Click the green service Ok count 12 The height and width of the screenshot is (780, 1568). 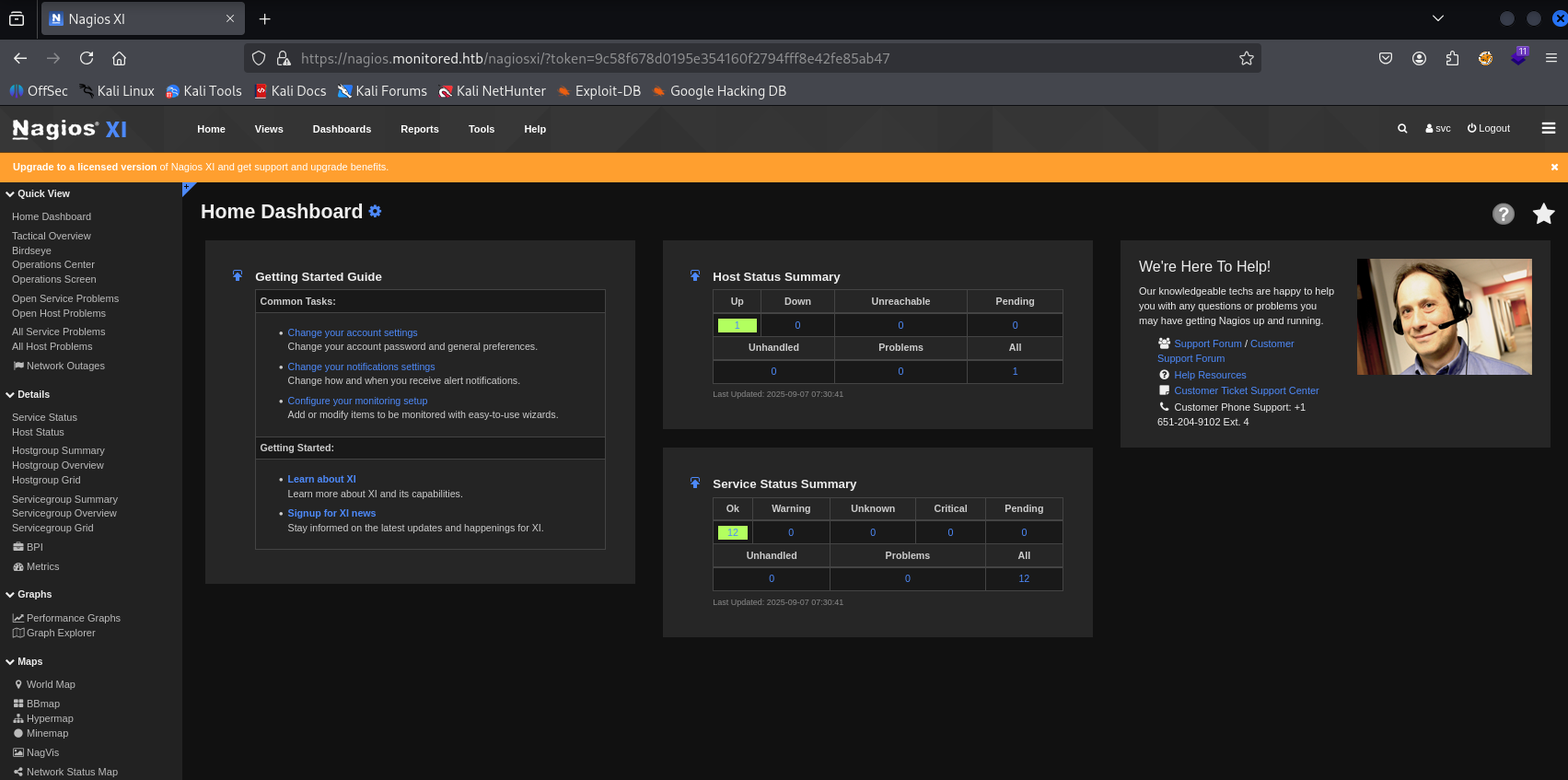point(733,532)
